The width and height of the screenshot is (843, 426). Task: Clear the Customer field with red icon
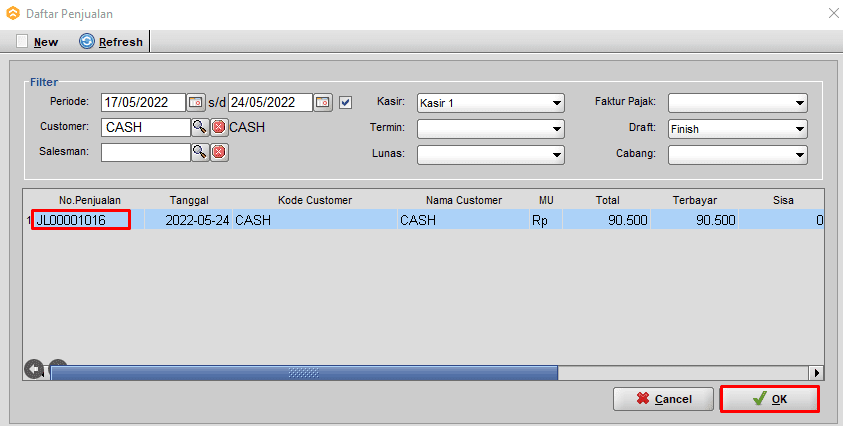[x=219, y=127]
